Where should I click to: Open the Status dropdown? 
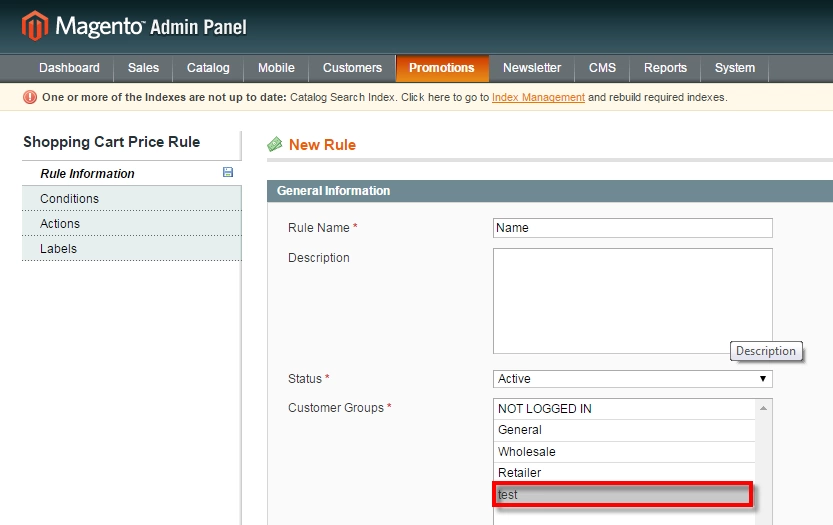click(x=632, y=379)
